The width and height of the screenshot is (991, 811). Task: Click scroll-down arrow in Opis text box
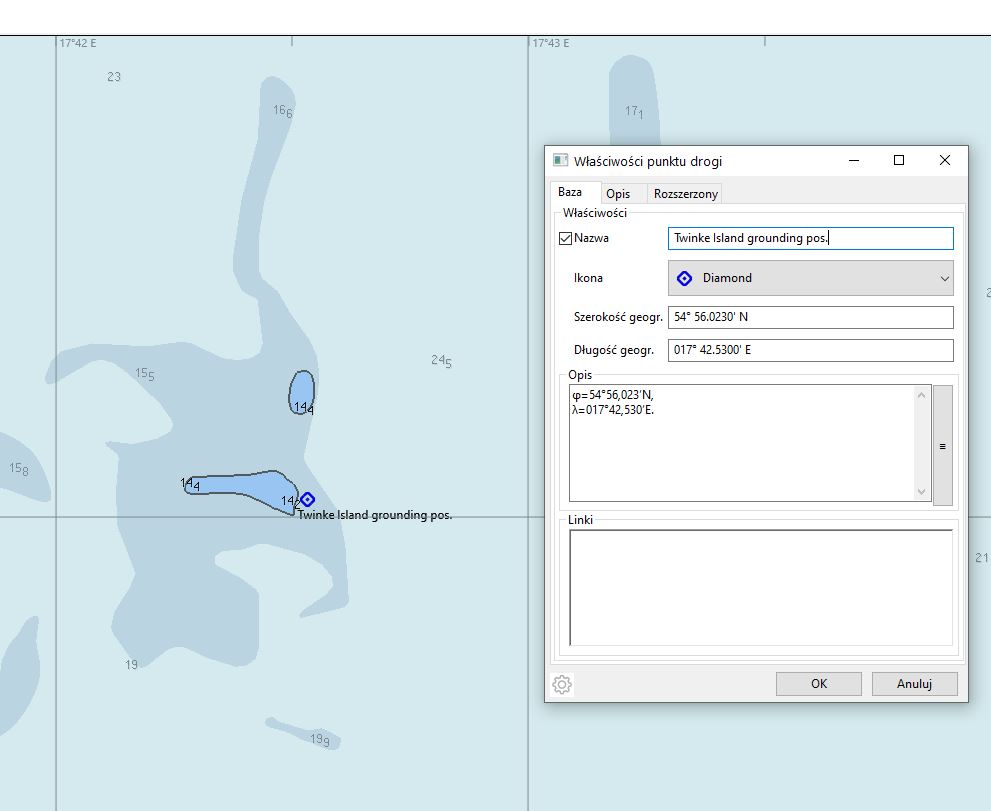click(x=922, y=491)
